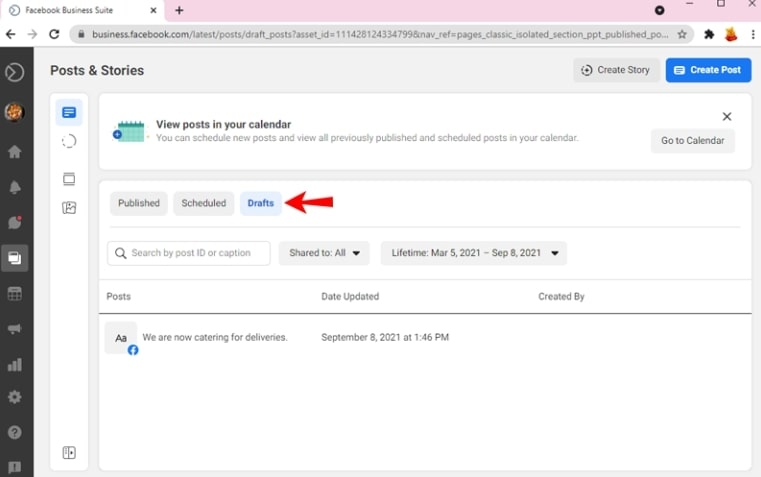Viewport: 761px width, 477px height.
Task: Click the site lock icon in address bar
Action: coord(81,34)
